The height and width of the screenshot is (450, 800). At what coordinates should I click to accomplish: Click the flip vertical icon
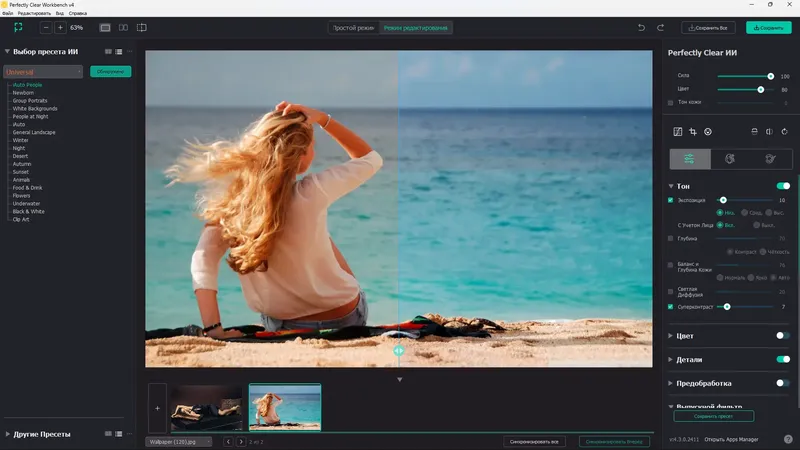click(755, 132)
